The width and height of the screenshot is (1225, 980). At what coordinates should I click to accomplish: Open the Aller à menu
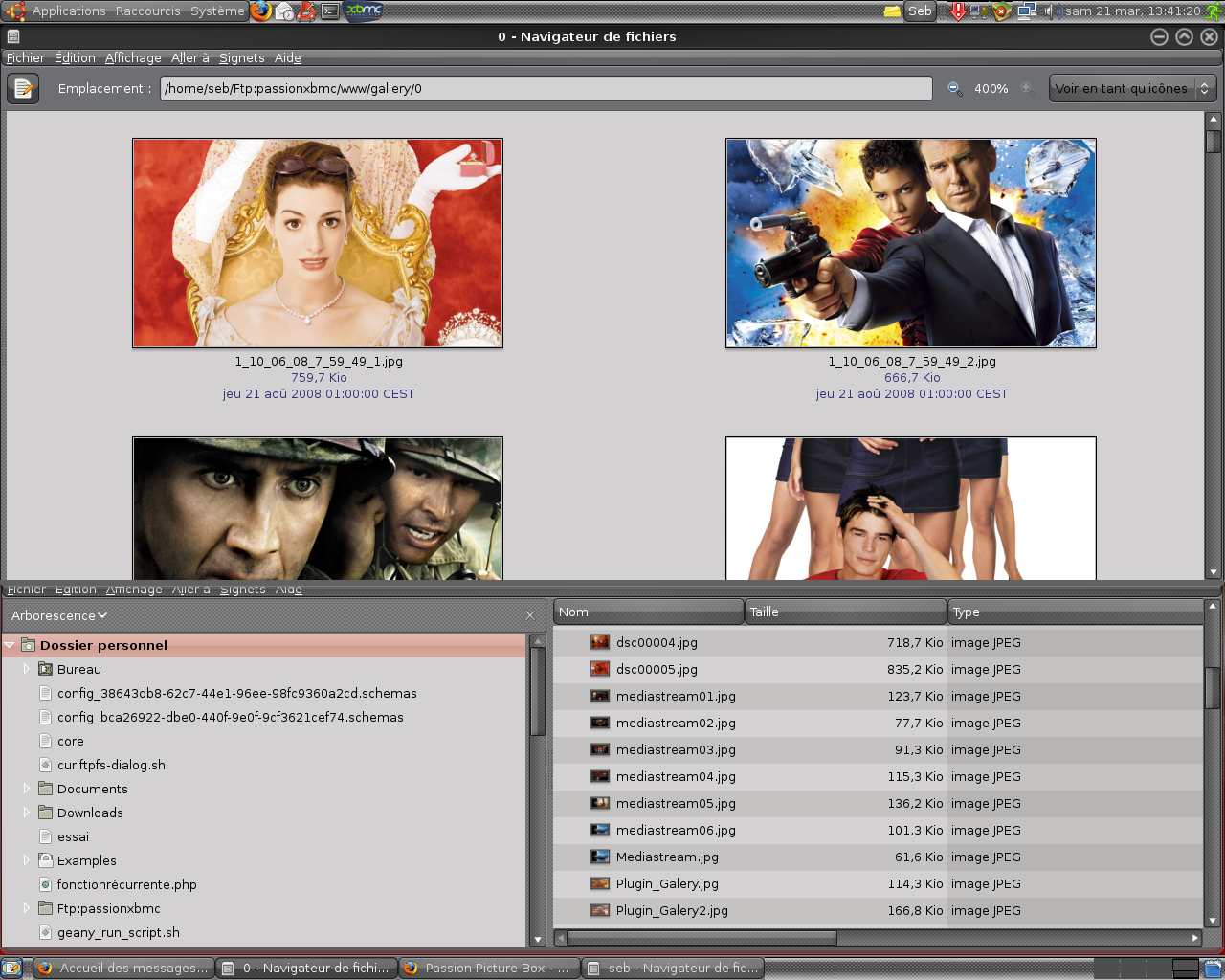(189, 57)
